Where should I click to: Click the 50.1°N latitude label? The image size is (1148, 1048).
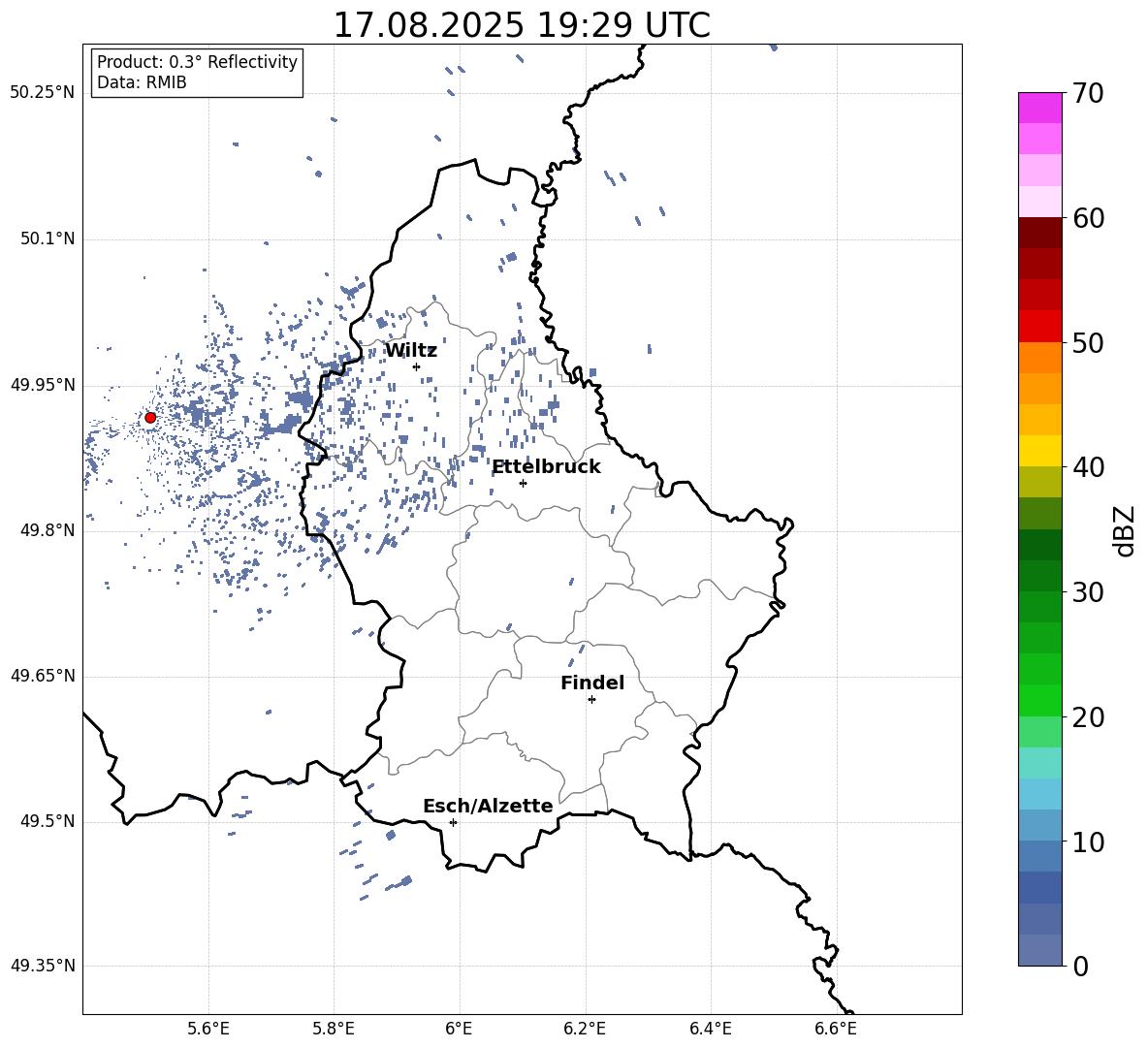pos(48,239)
